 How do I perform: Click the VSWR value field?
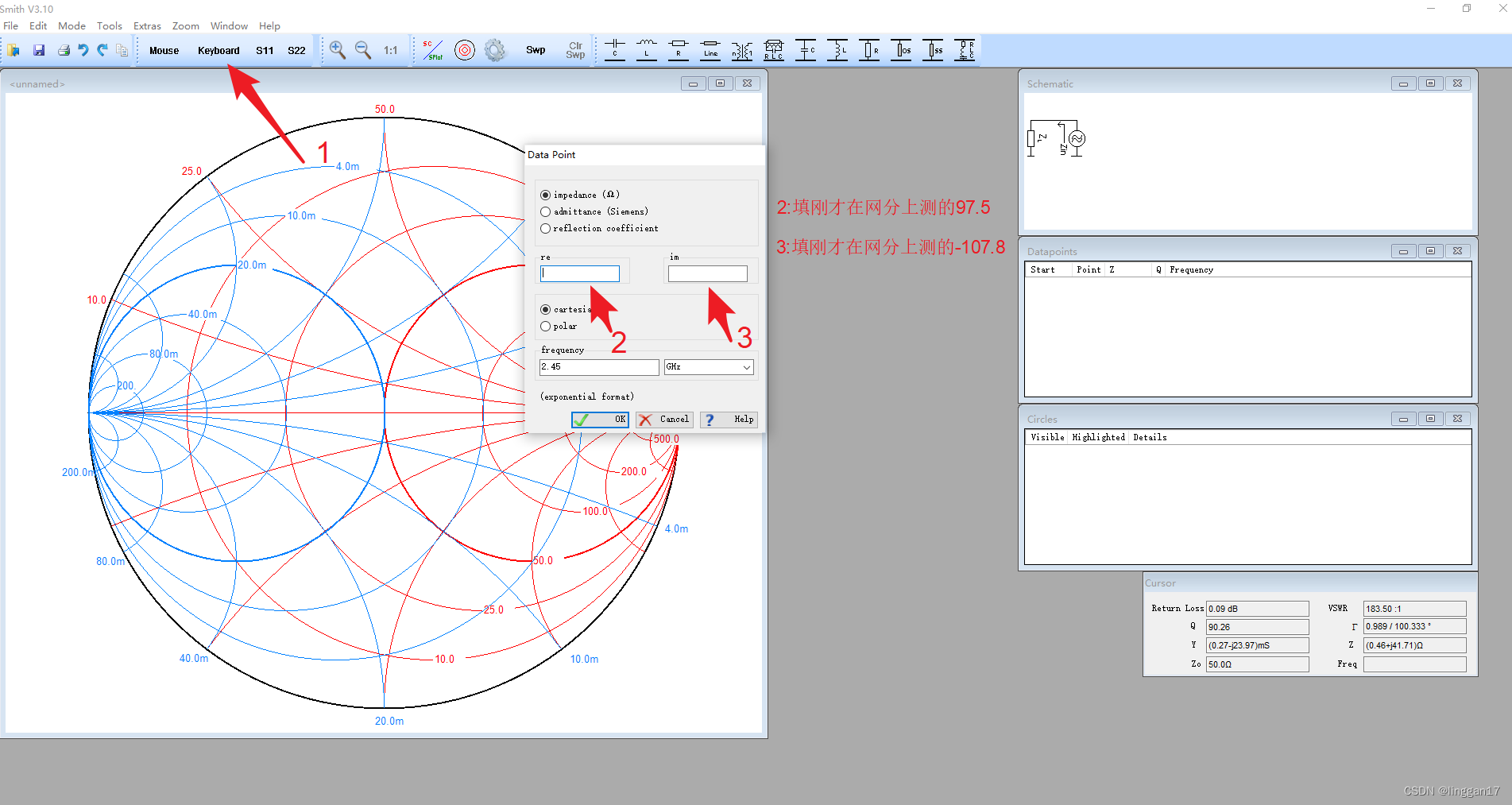pyautogui.click(x=1414, y=609)
